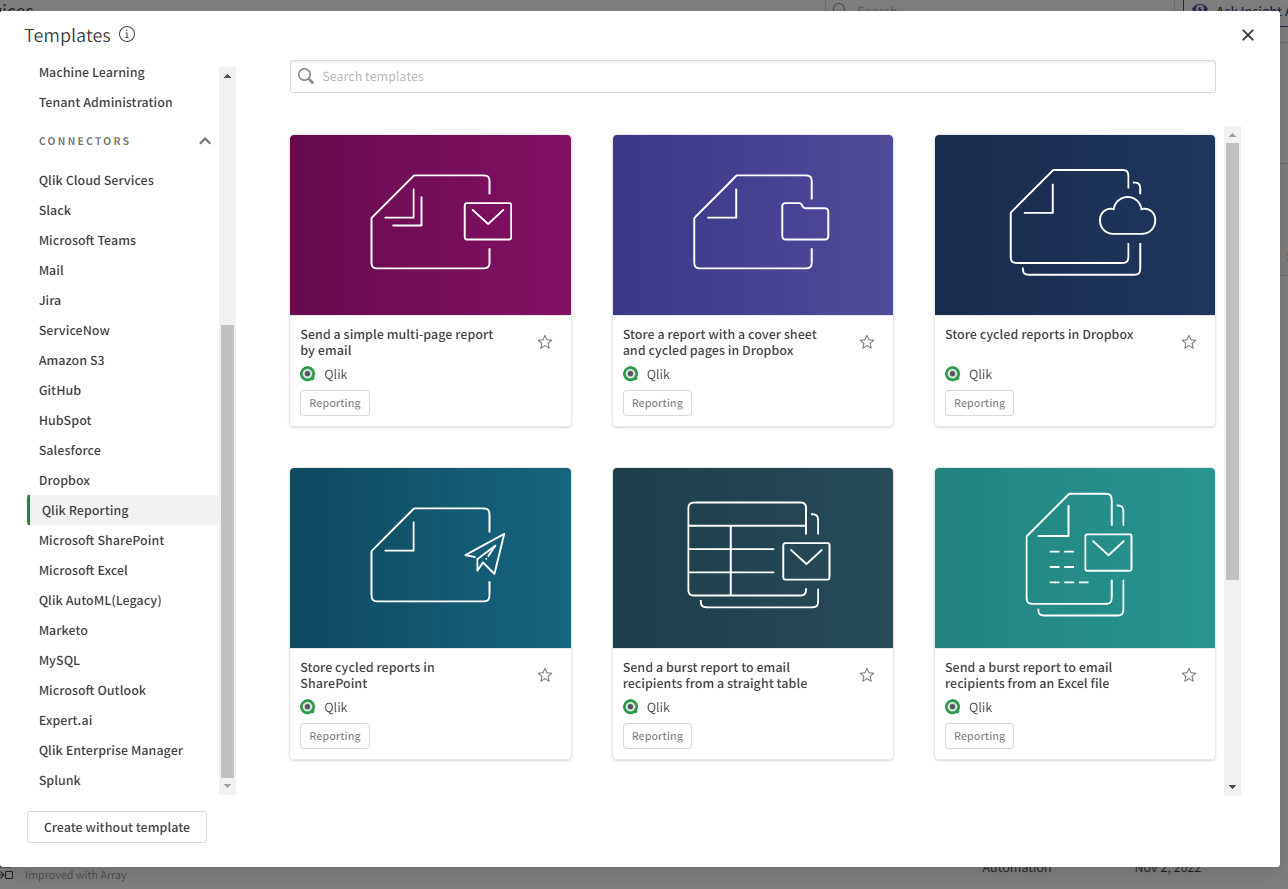Favorite 'Send a simple multi-page report by email'
Image resolution: width=1288 pixels, height=889 pixels.
545,342
